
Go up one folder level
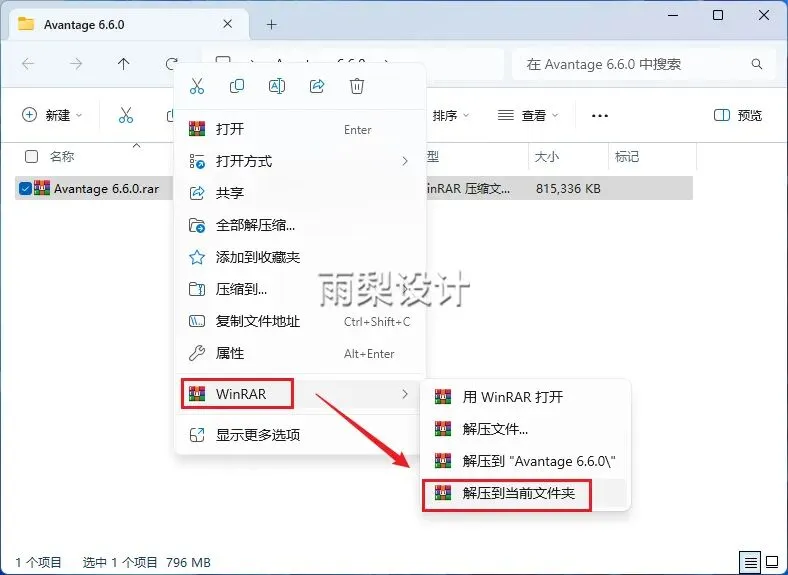[x=123, y=64]
